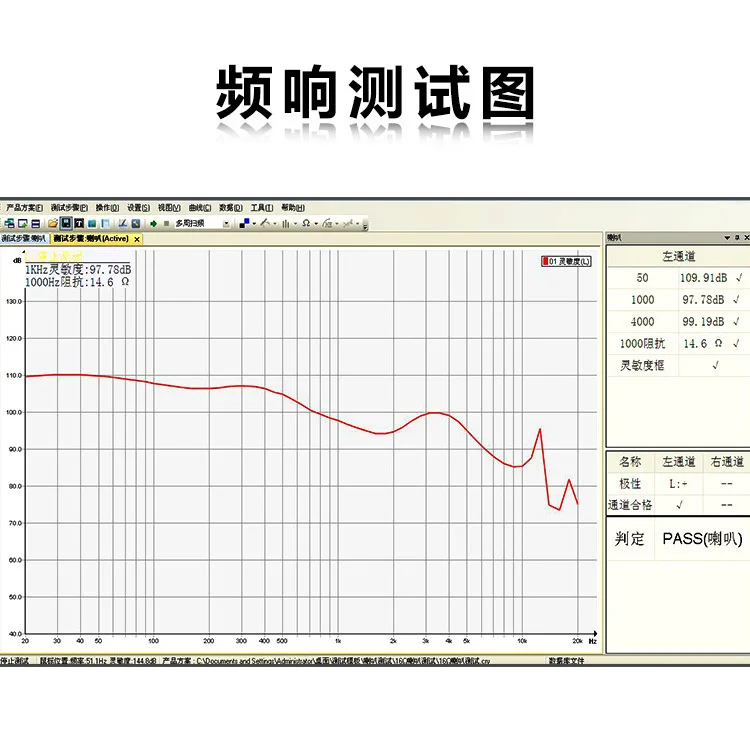The height and width of the screenshot is (750, 750).
Task: Open the 操作(O) menu
Action: pos(107,208)
